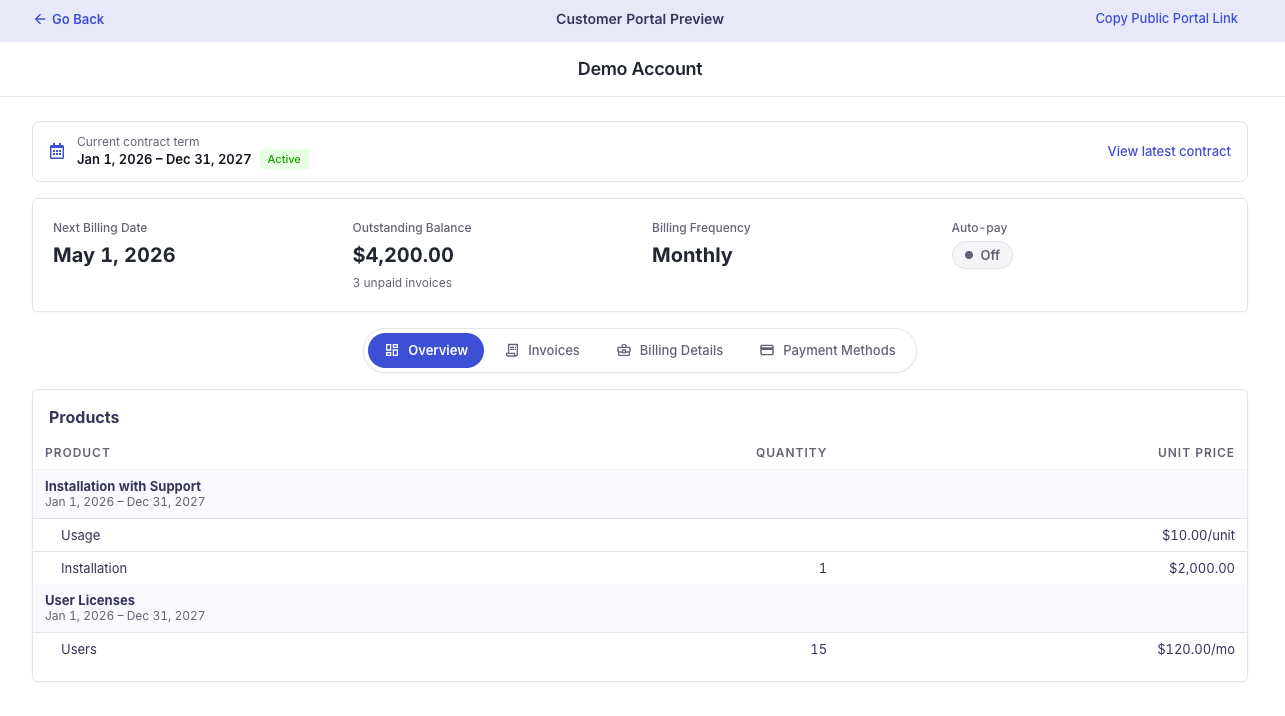
Task: Open the Payment Methods tab
Action: click(x=828, y=350)
